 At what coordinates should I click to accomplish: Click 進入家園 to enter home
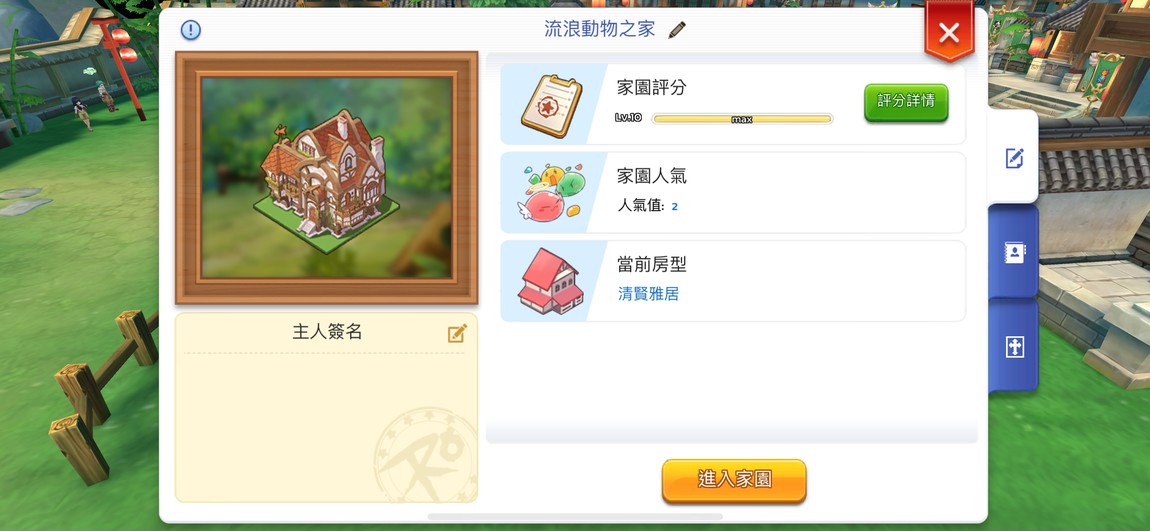(734, 480)
